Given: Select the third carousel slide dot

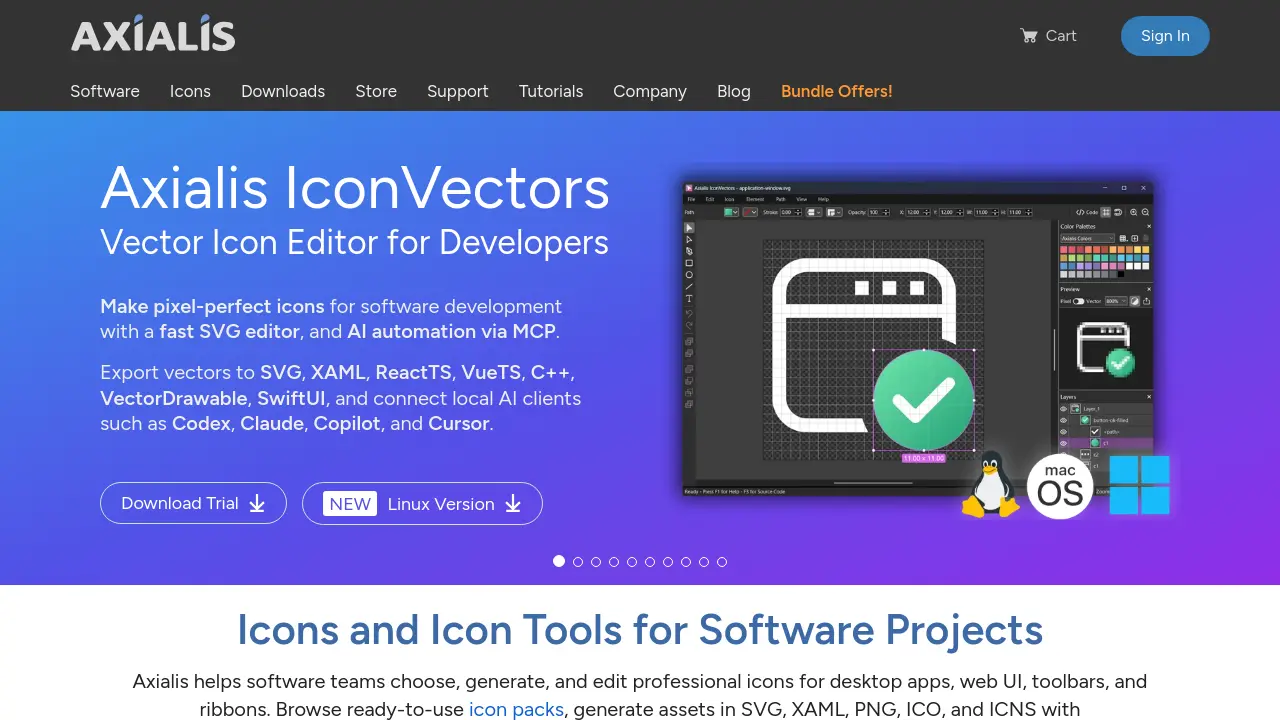Looking at the screenshot, I should coord(596,562).
